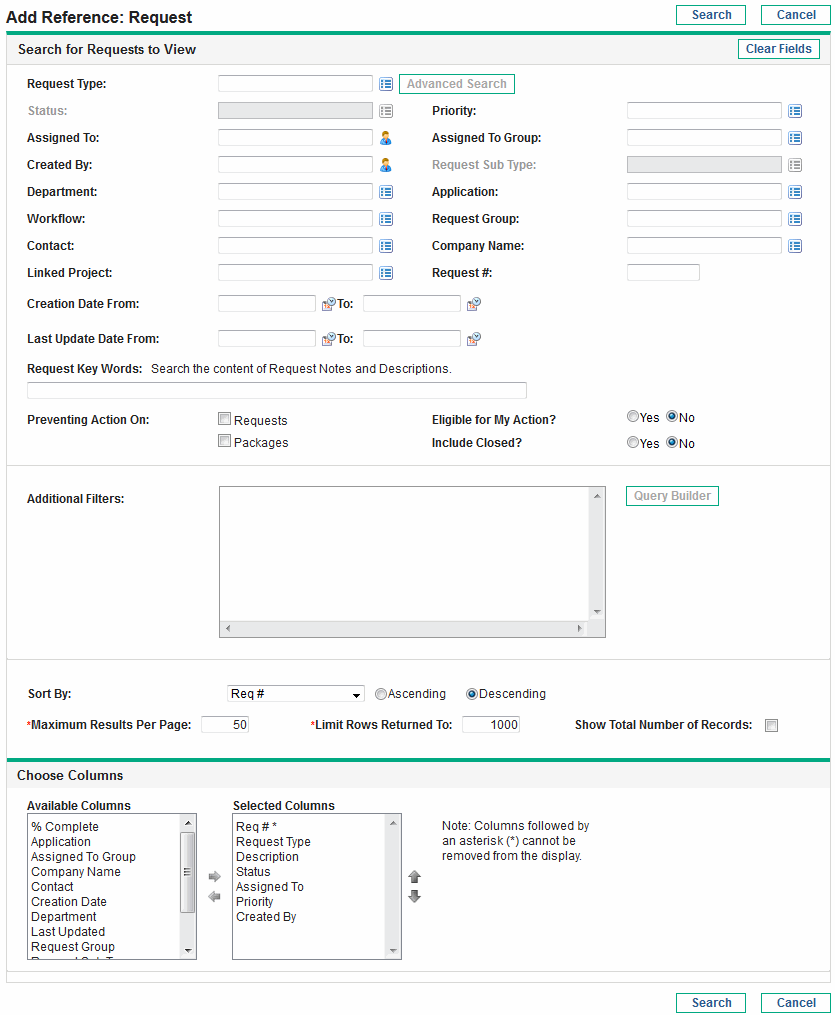Open the Company Name selector icon

pyautogui.click(x=795, y=245)
